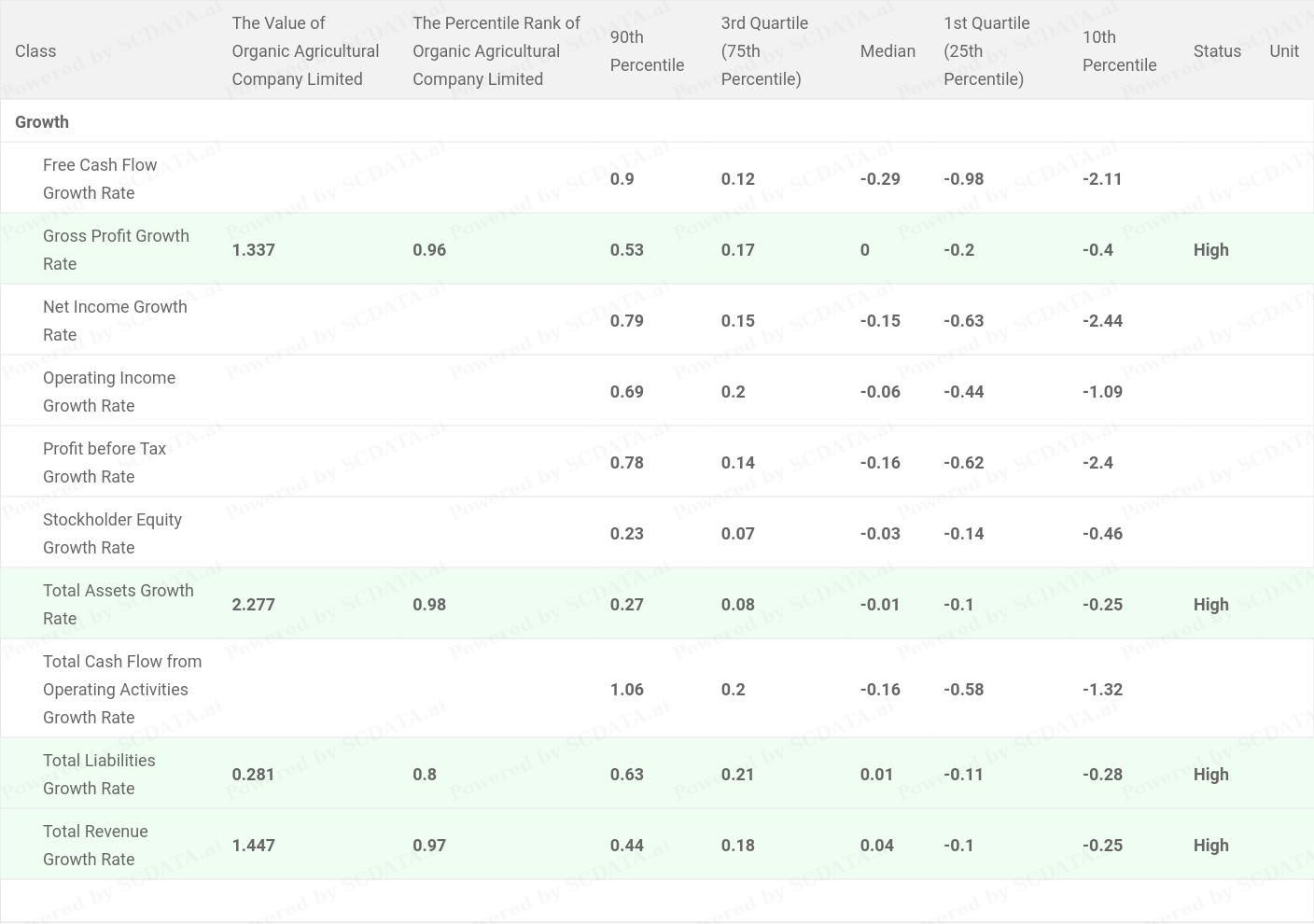Click the 0.44 Total Revenue 90th percentile
This screenshot has width=1314, height=924.
point(626,846)
